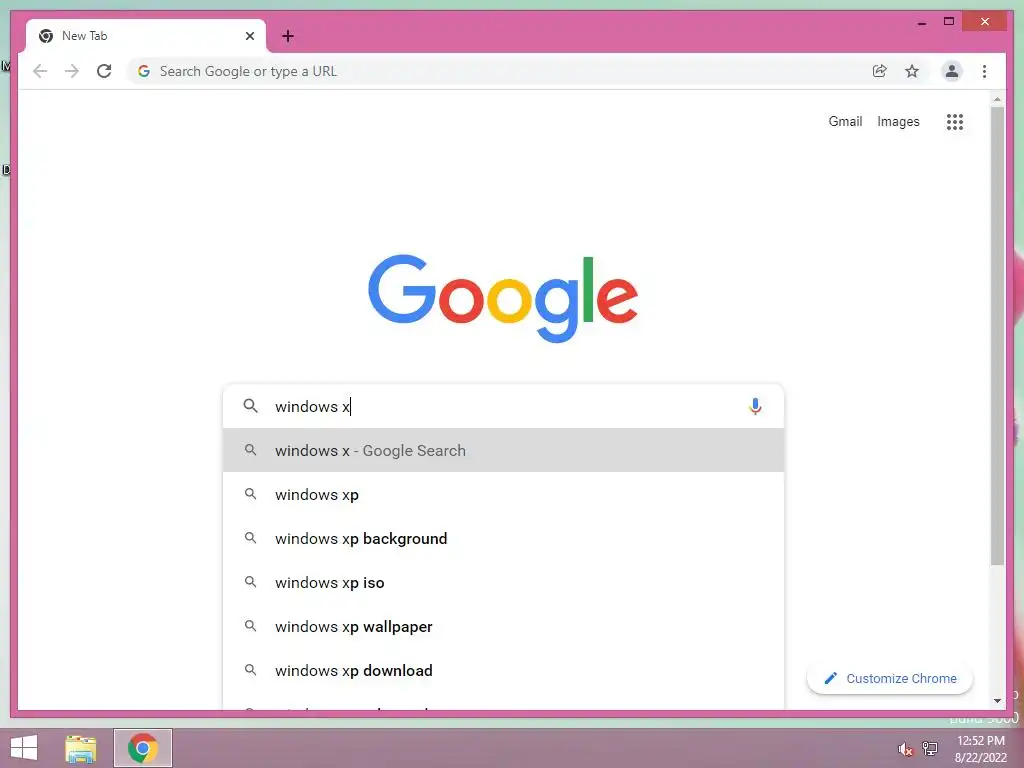This screenshot has width=1024, height=768.
Task: Click the browser forward arrow
Action: click(x=72, y=71)
